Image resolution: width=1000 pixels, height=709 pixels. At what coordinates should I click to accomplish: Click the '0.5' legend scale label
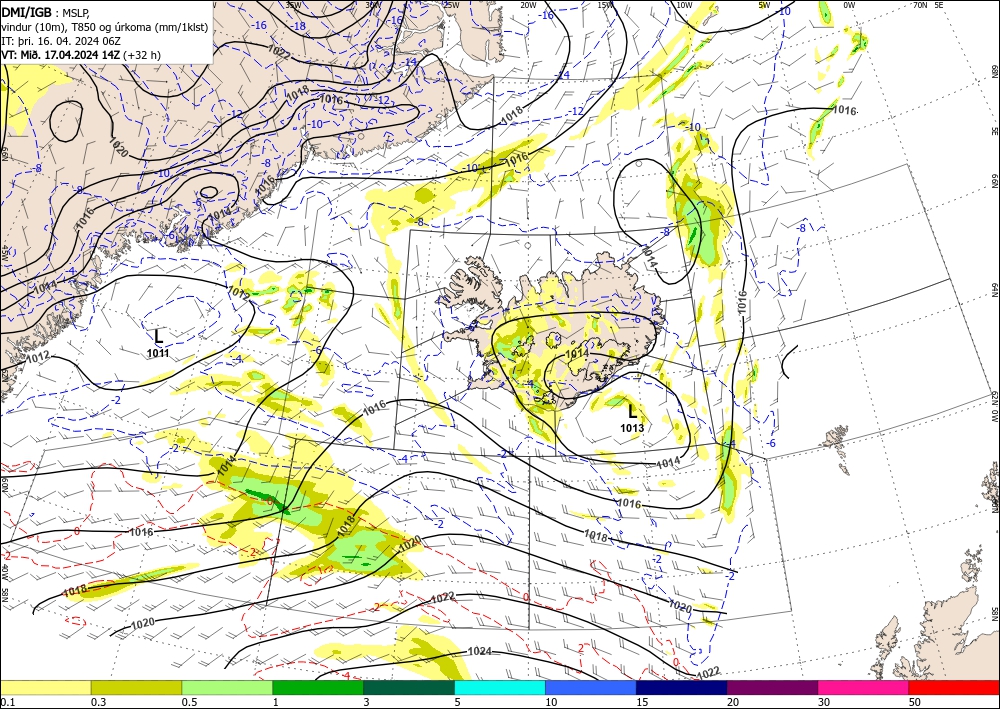tap(189, 702)
